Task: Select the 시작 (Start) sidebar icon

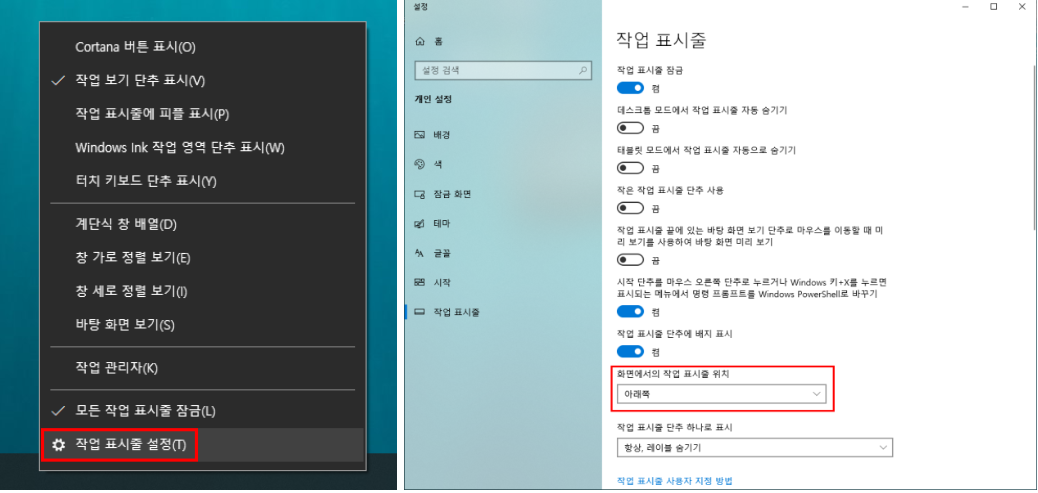Action: (x=419, y=282)
